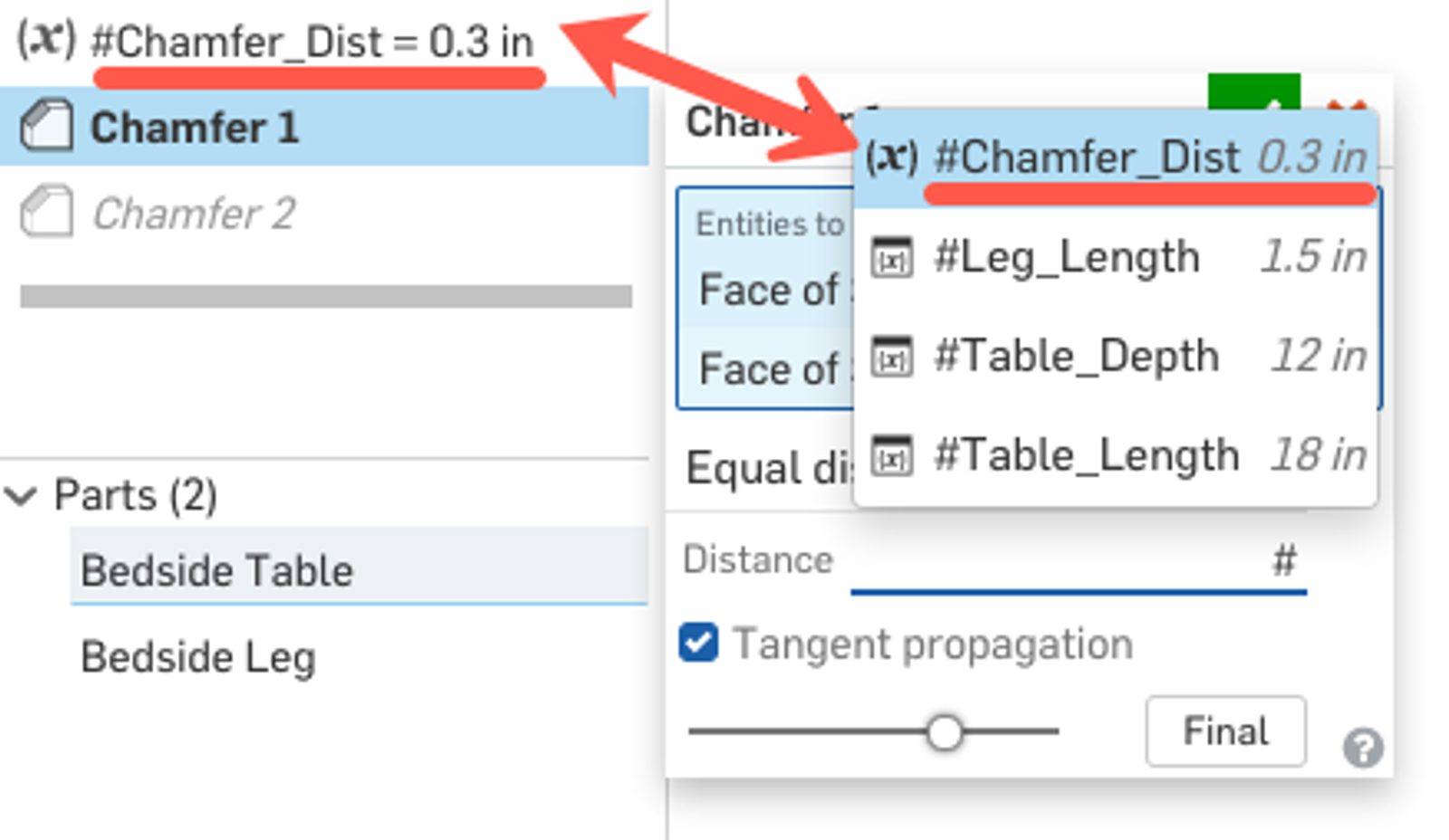Choose #Leg_Length 1.5 in from suggestions

[x=1116, y=258]
